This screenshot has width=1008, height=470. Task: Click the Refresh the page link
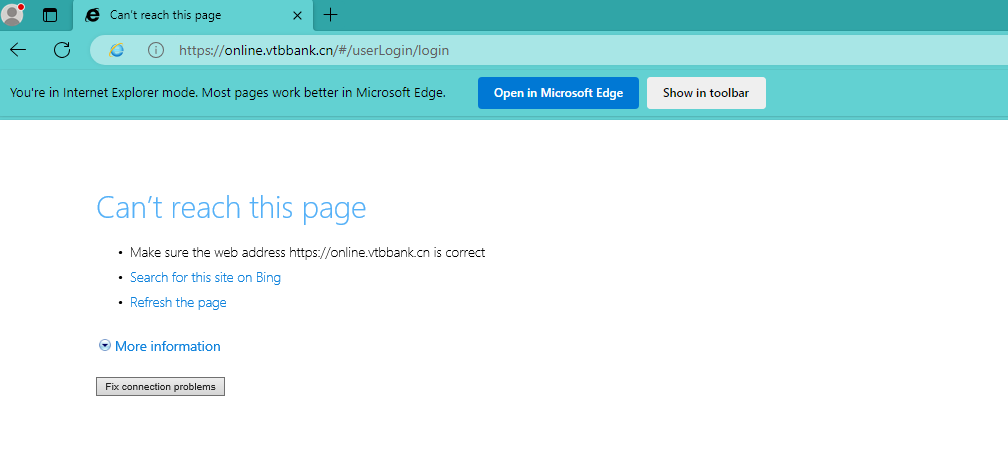(x=178, y=302)
